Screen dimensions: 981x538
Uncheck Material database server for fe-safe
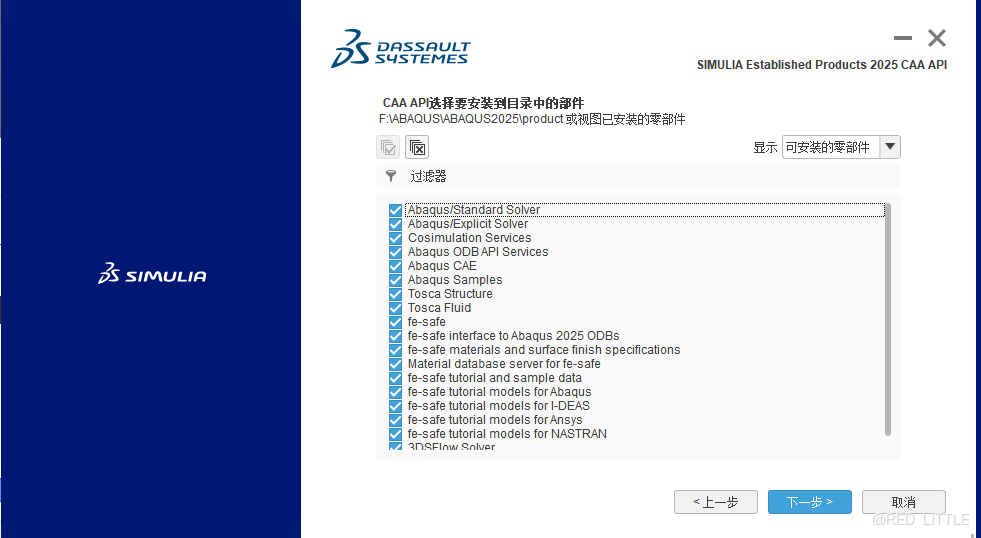click(395, 364)
